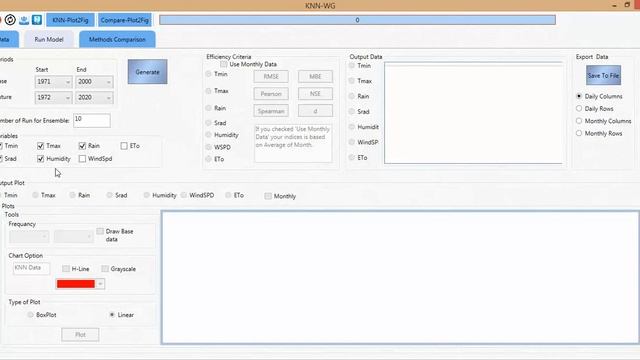This screenshot has width=640, height=360.
Task: Open the base period End 2000 dropdown
Action: (94, 82)
